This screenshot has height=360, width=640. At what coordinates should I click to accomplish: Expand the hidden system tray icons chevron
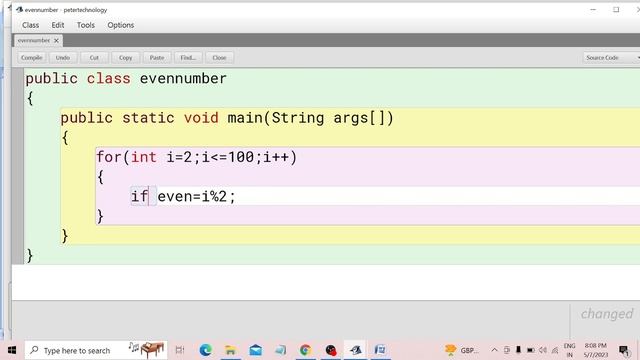(x=494, y=350)
